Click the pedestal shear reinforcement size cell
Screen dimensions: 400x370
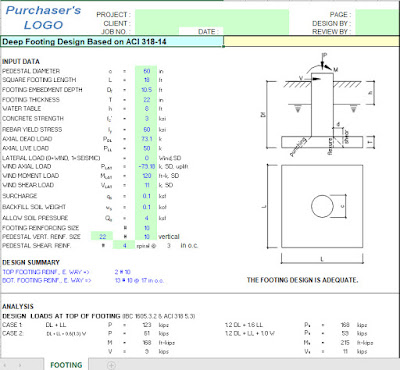point(124,245)
